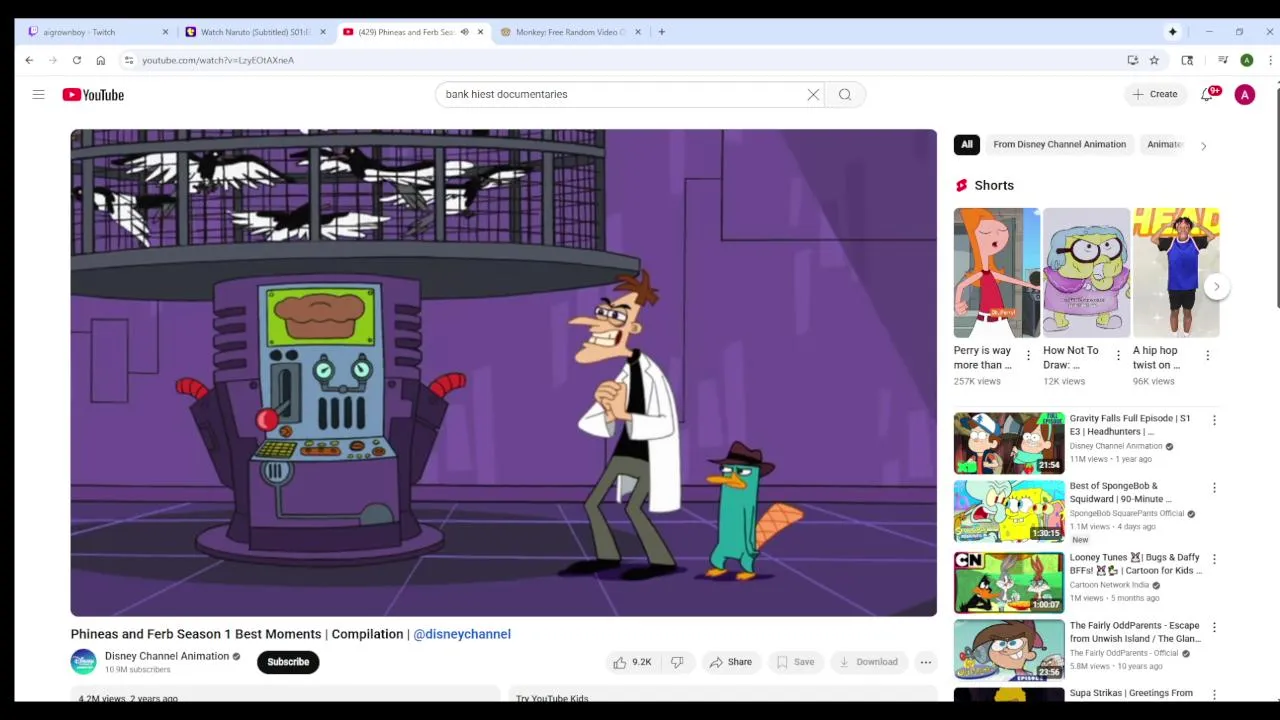Switch to the Monkey Free Random Video tab
Image resolution: width=1280 pixels, height=720 pixels.
(570, 32)
